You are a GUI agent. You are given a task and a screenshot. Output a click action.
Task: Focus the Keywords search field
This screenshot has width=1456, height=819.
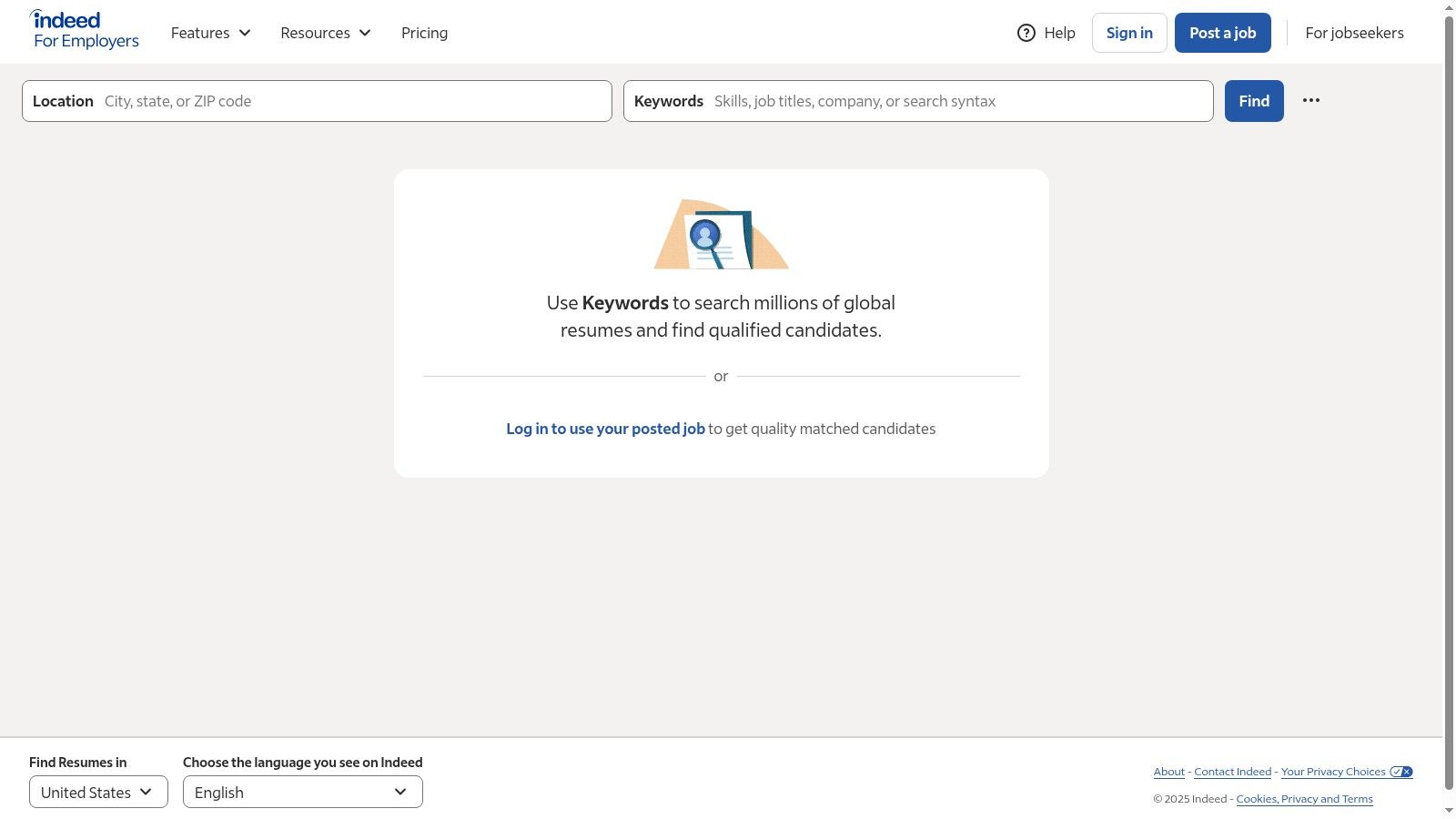tap(918, 101)
